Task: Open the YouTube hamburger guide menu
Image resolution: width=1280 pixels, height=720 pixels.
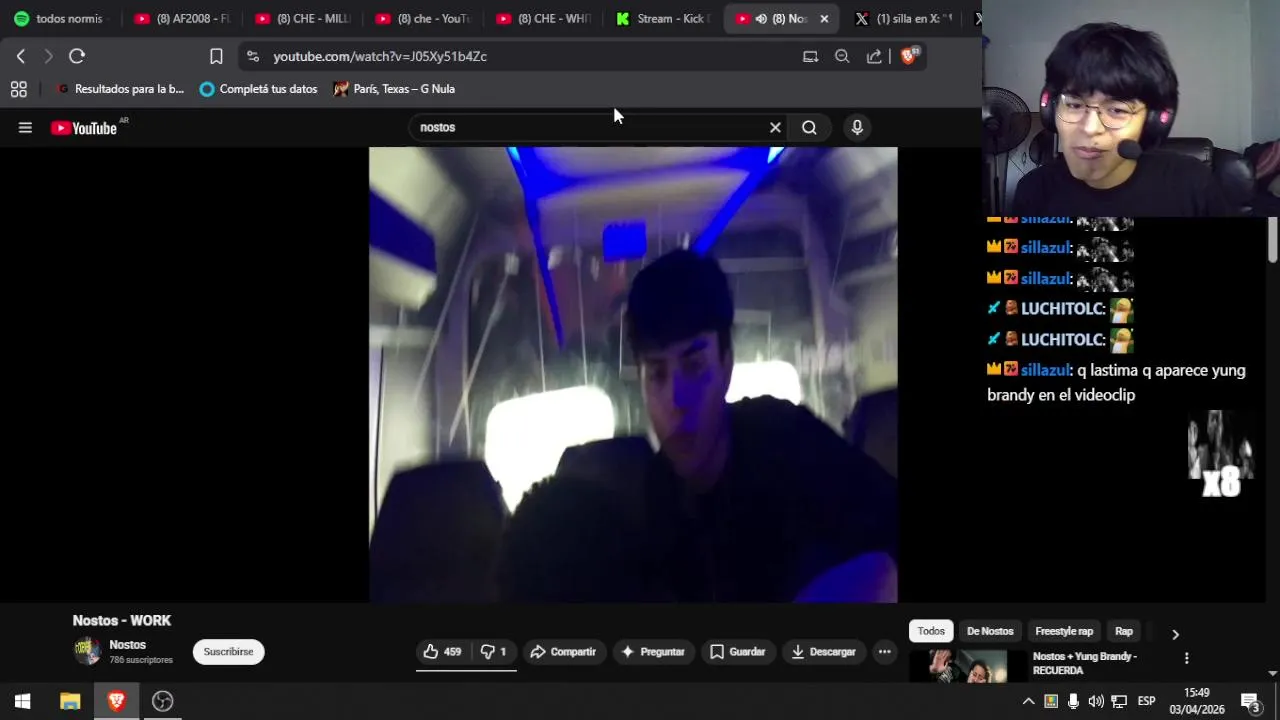Action: click(25, 127)
